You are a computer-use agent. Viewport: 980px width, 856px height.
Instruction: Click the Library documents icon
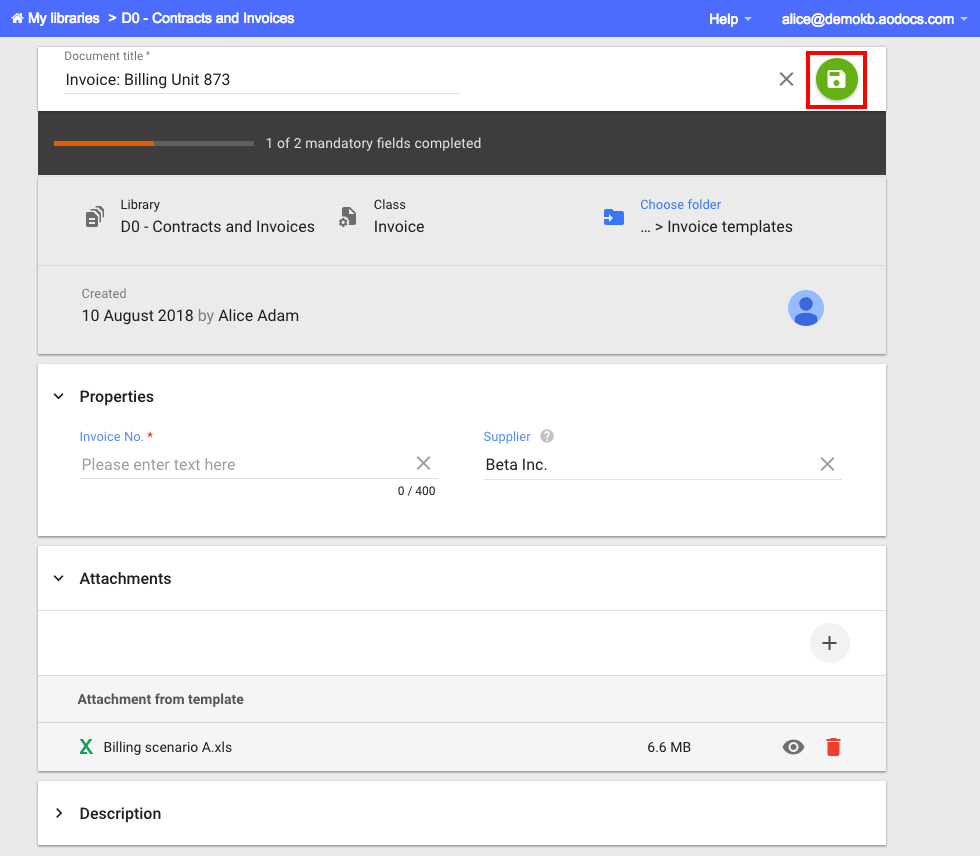(x=95, y=217)
